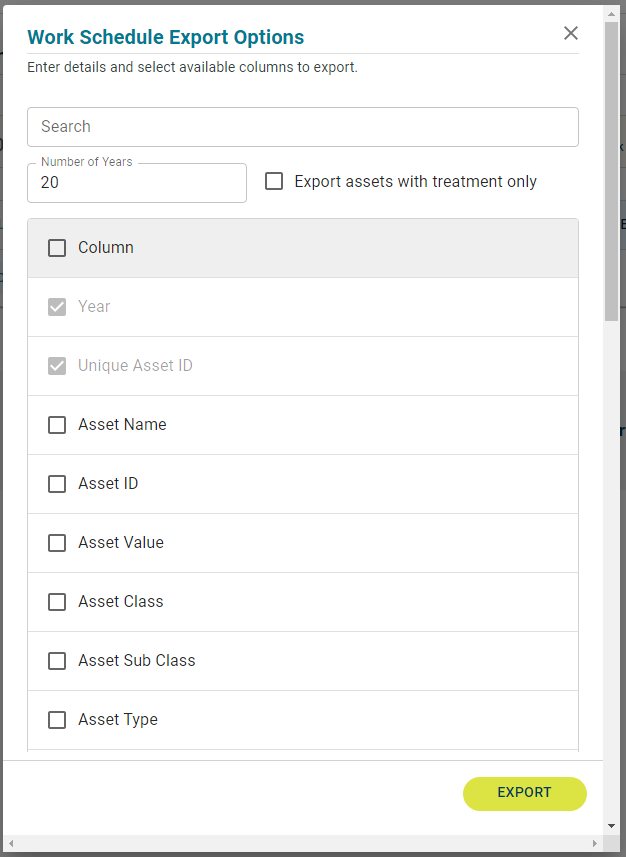This screenshot has width=626, height=857.
Task: Close the Work Schedule Export Options dialog
Action: (571, 33)
